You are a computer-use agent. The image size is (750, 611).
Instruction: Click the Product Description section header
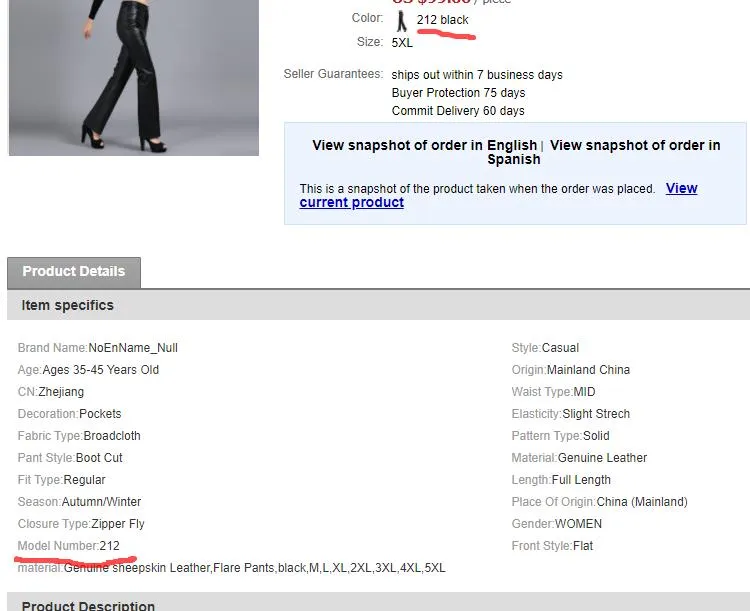point(88,605)
